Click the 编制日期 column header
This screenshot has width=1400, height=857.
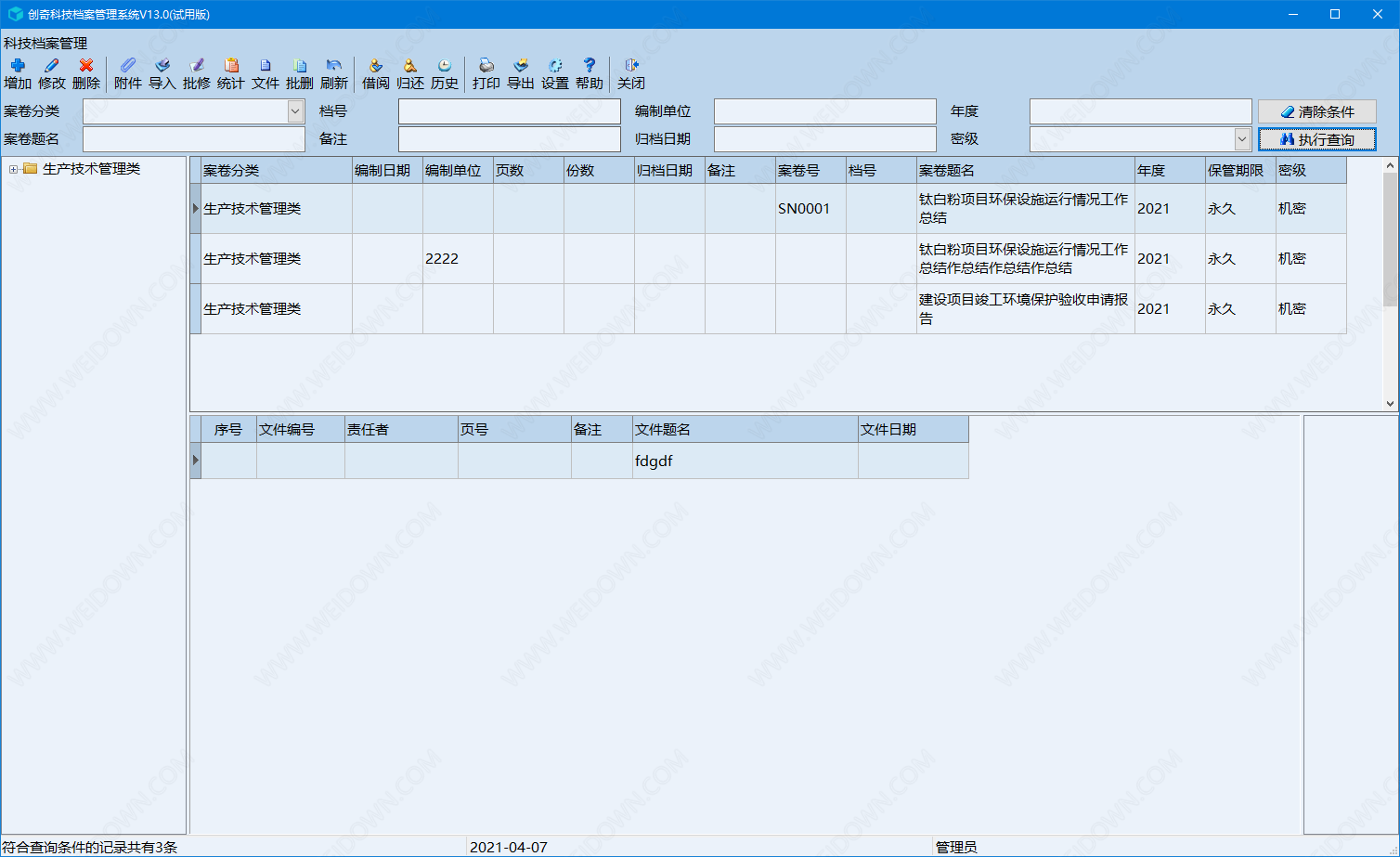[388, 171]
